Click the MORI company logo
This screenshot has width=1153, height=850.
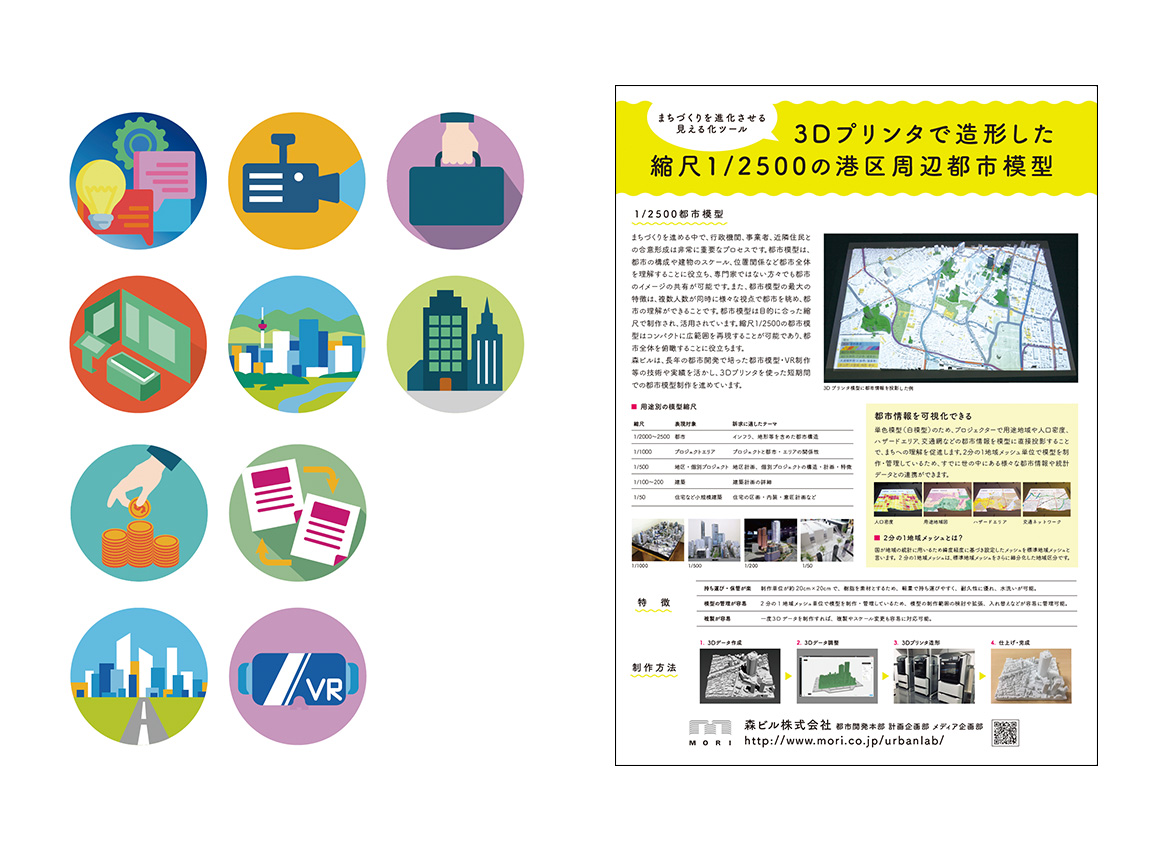(712, 732)
